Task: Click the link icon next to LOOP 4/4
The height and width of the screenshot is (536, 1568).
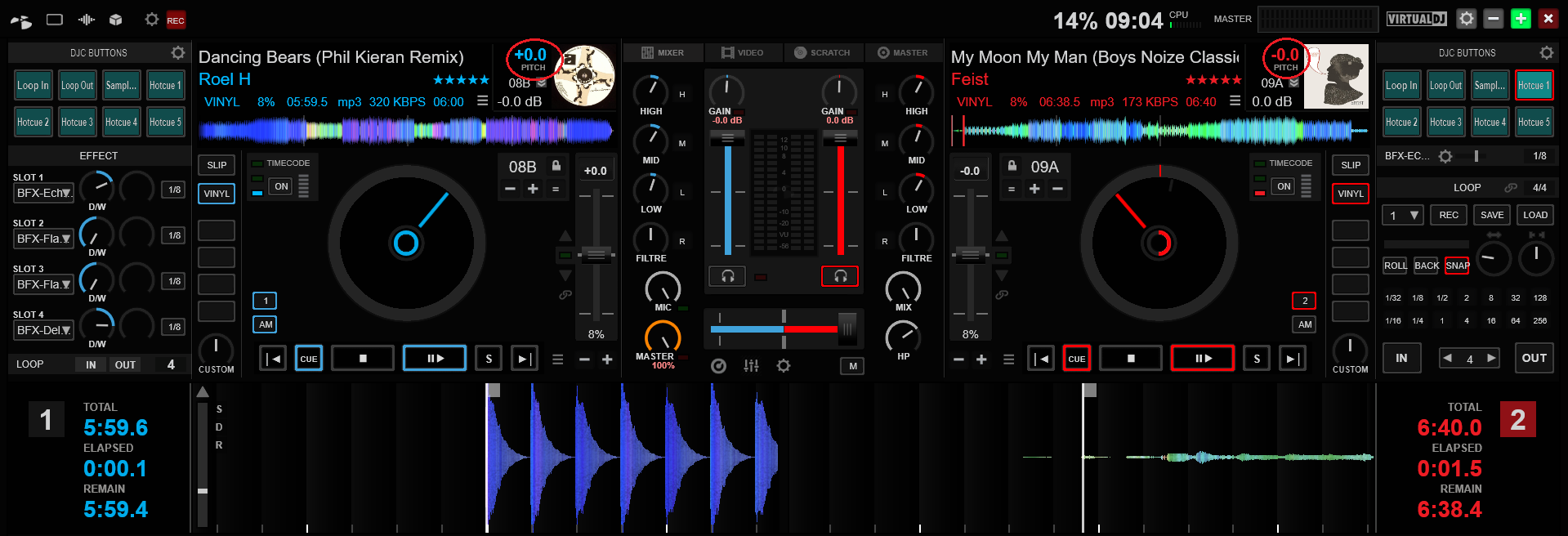Action: (1511, 187)
